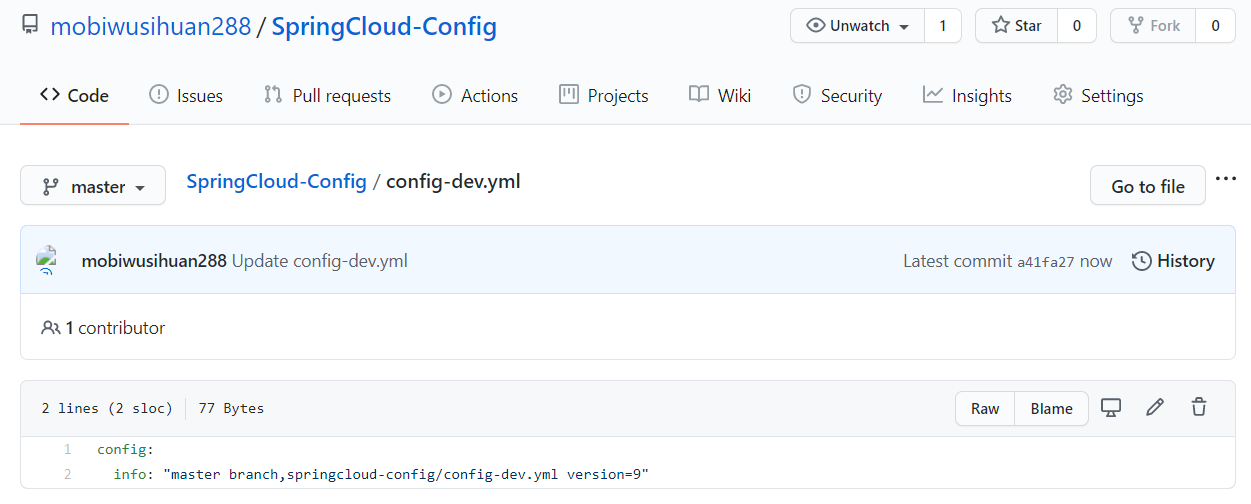Click the three-dots more options icon
Screen dimensions: 1251x504
(x=1226, y=180)
